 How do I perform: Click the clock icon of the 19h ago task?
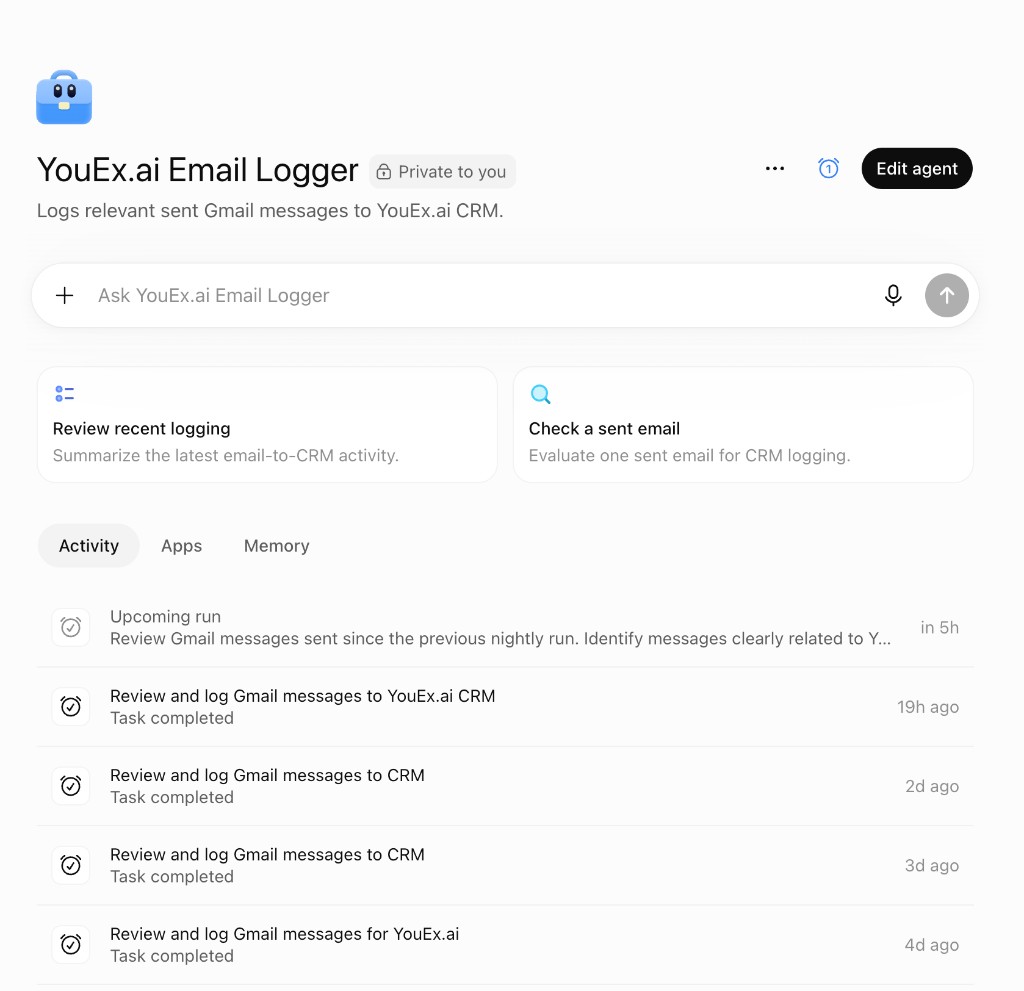click(71, 707)
